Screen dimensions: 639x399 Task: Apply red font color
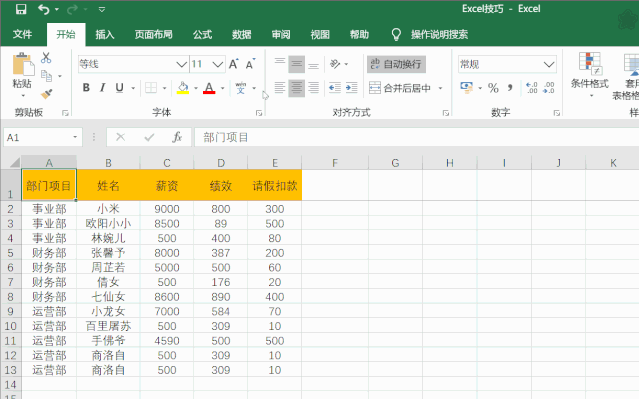209,88
